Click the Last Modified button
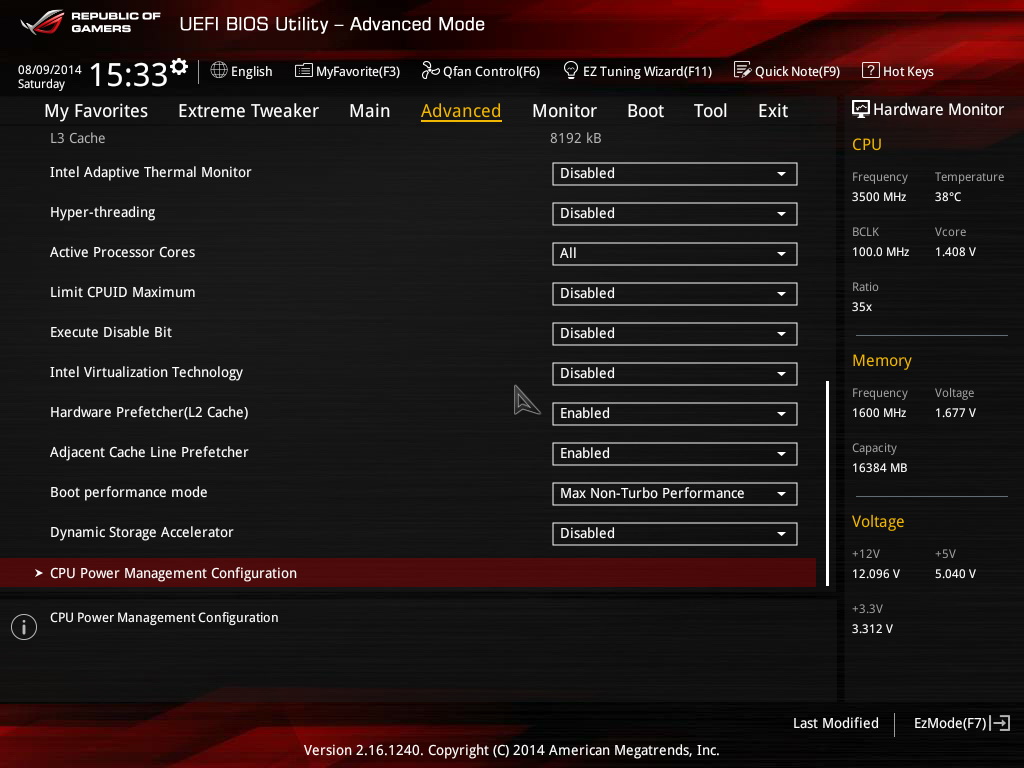Image resolution: width=1024 pixels, height=768 pixels. pos(835,723)
